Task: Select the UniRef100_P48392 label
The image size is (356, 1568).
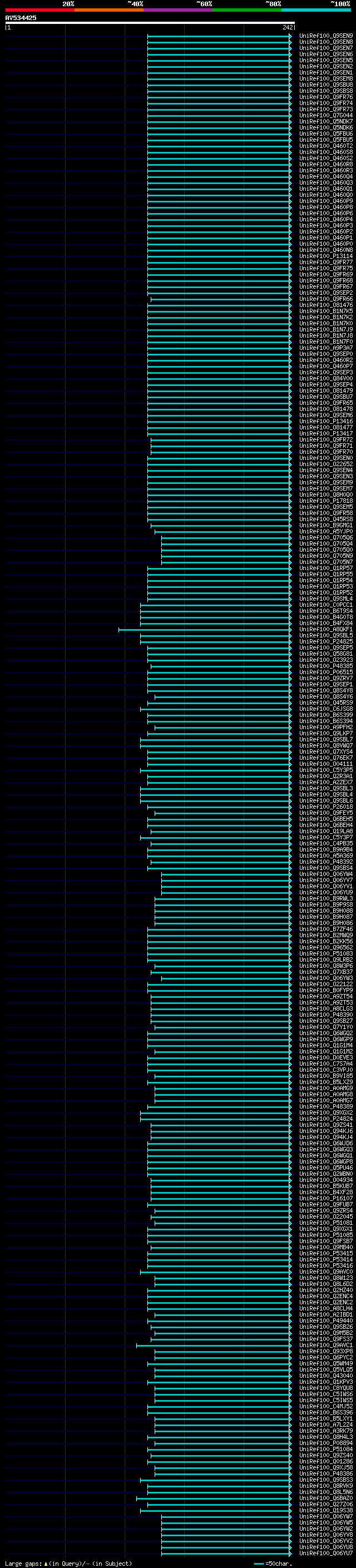Action: tap(326, 862)
